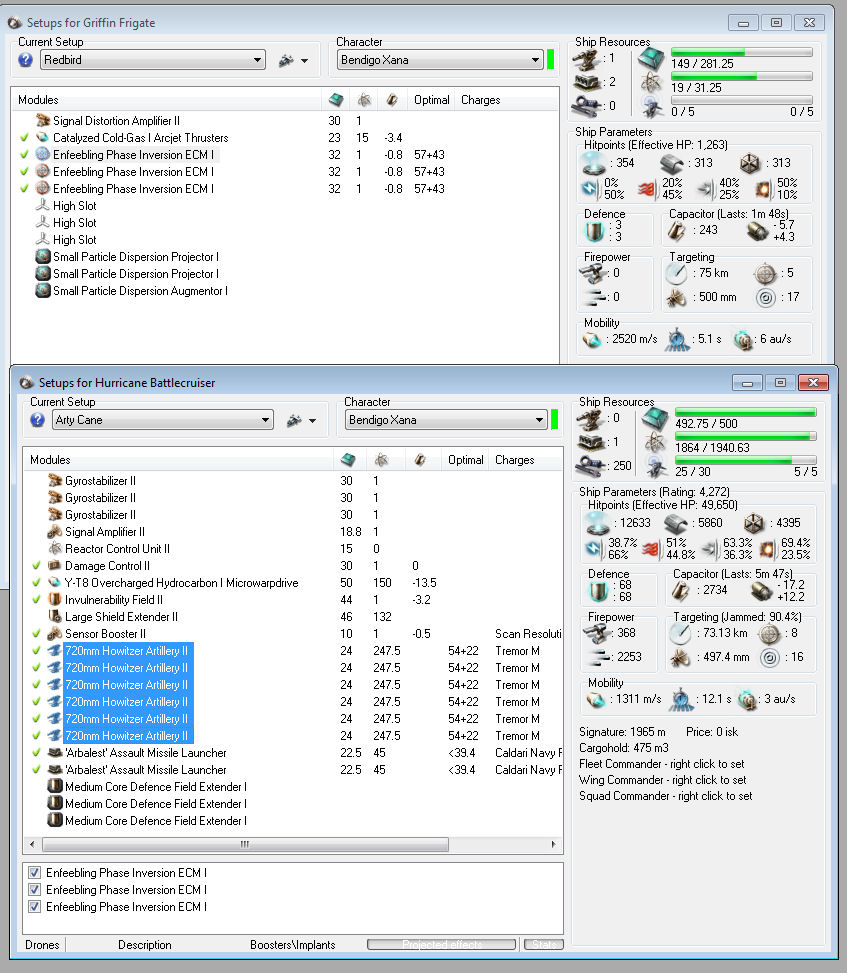Image resolution: width=847 pixels, height=973 pixels.
Task: Click Griffin CPU usage bar 149 / 281.25
Action: tap(742, 53)
